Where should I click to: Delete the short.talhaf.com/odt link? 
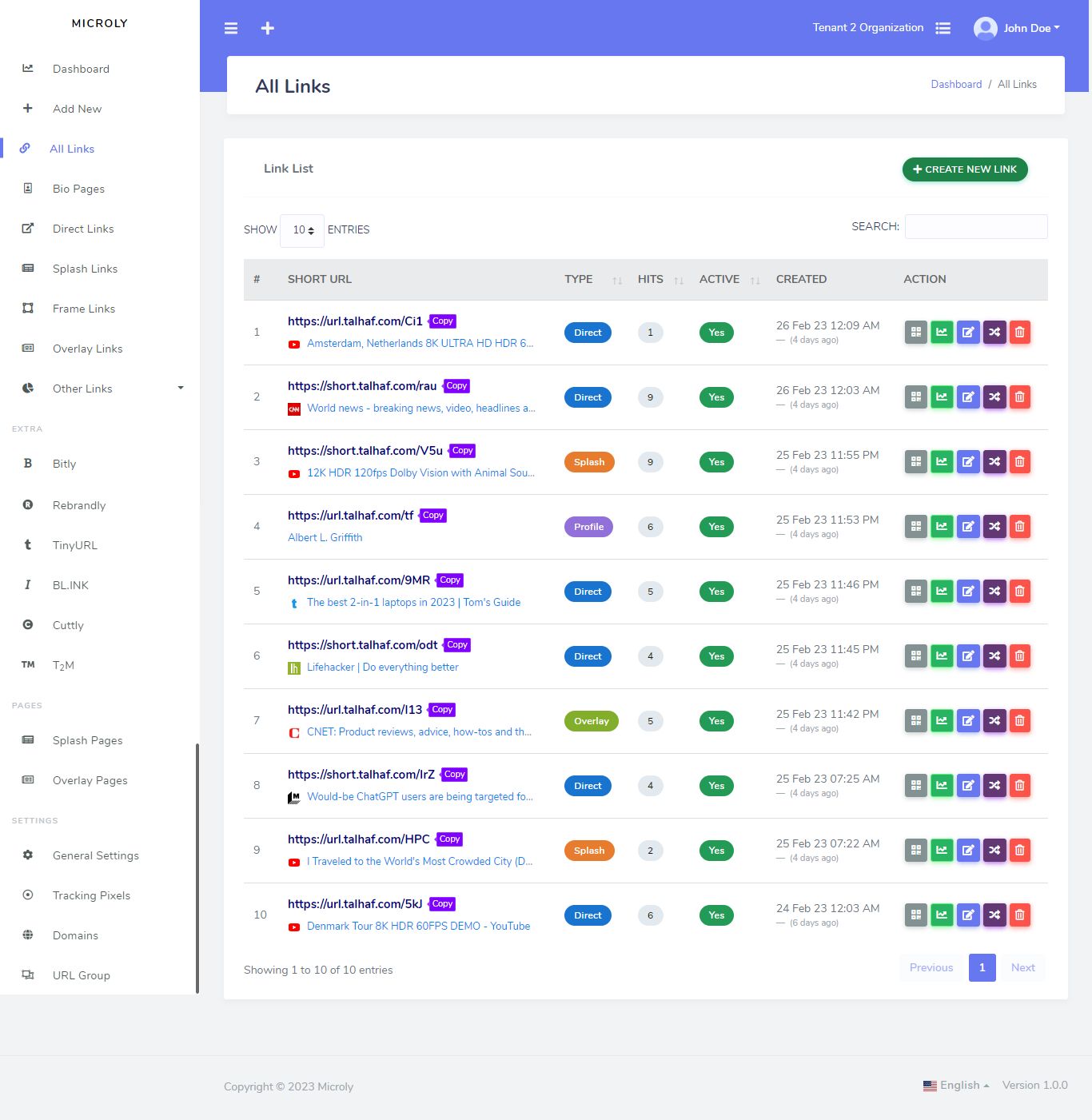click(x=1020, y=656)
